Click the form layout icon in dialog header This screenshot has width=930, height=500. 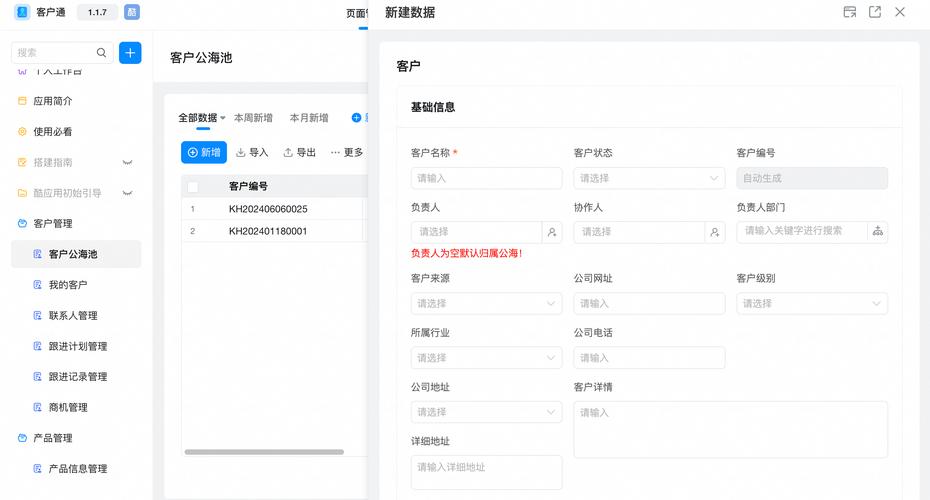tap(850, 12)
